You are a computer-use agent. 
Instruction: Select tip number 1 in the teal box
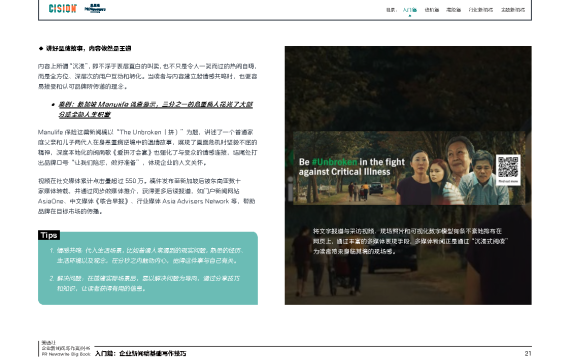[x=146, y=256]
